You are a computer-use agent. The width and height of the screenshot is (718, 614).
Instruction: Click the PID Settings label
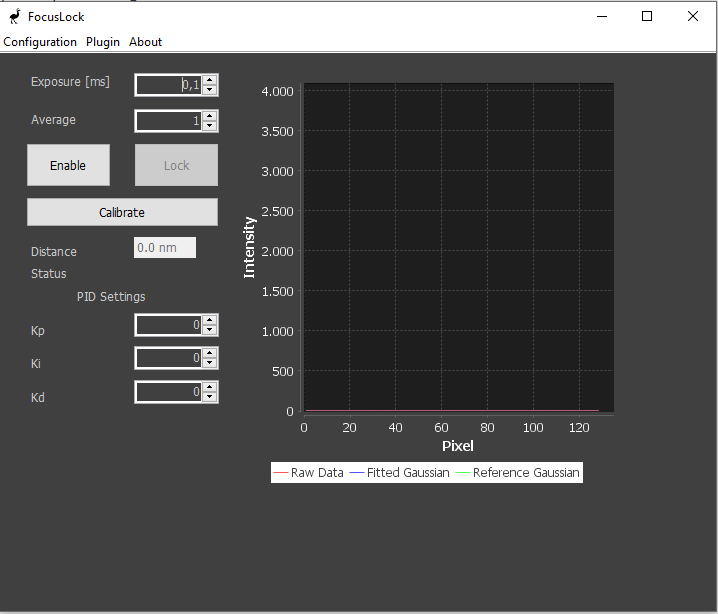111,297
